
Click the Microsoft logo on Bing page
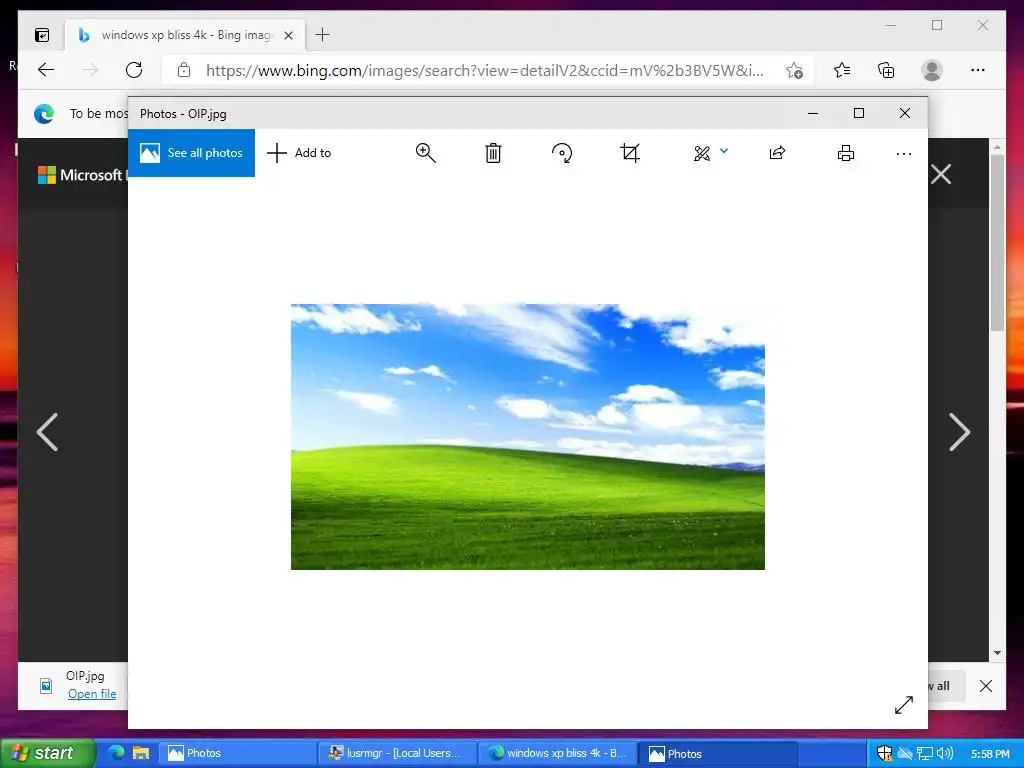(x=47, y=175)
